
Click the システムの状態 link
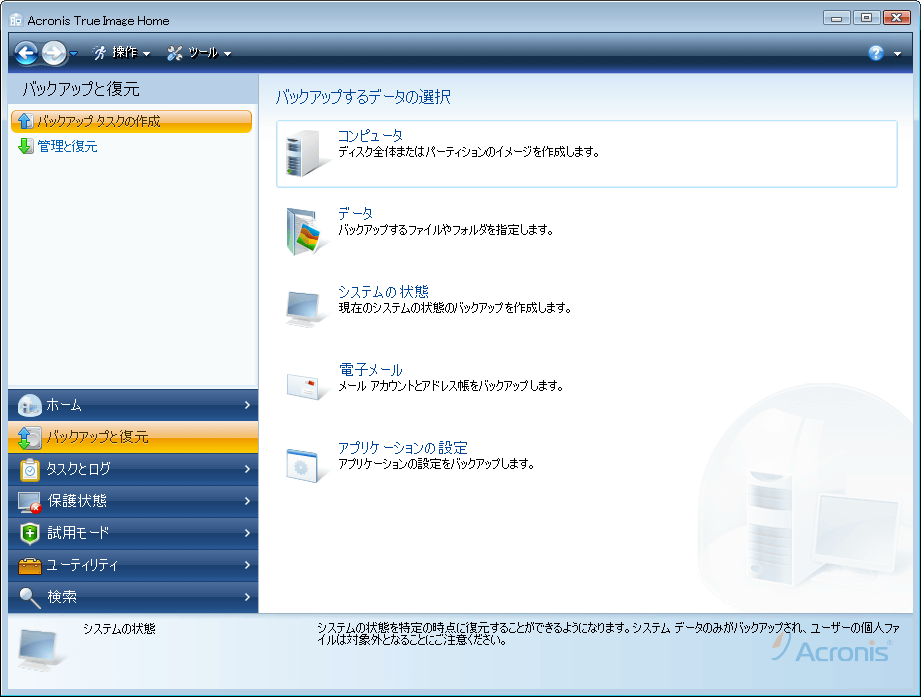(x=384, y=291)
